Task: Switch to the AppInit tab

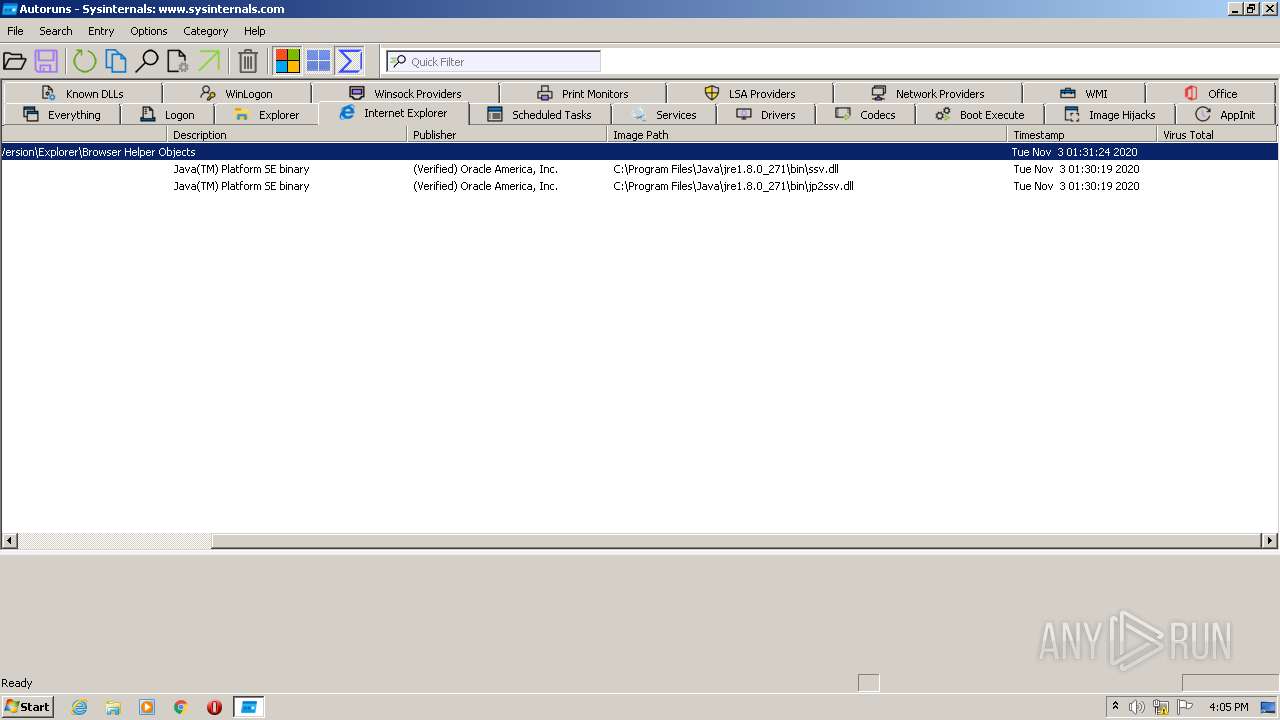Action: coord(1226,114)
